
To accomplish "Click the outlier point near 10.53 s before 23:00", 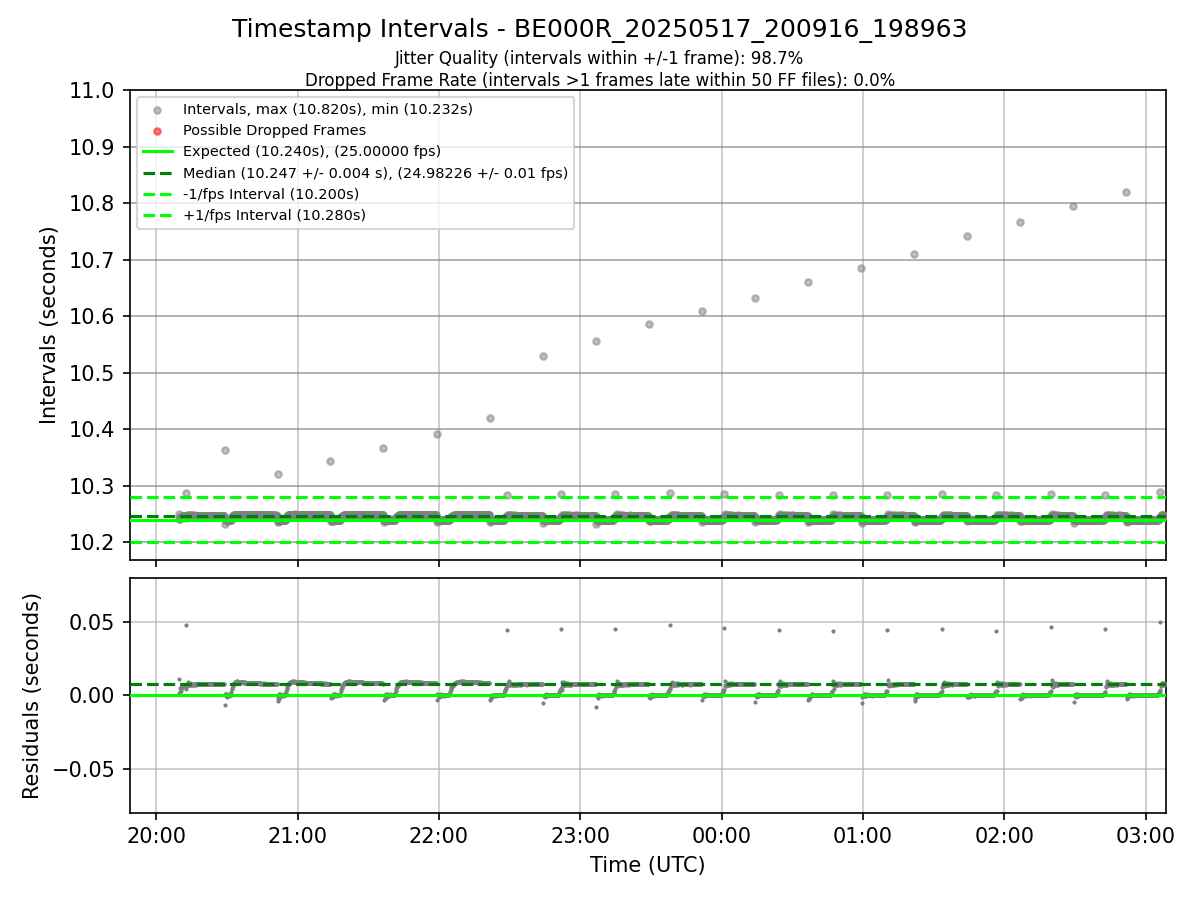I will (543, 356).
